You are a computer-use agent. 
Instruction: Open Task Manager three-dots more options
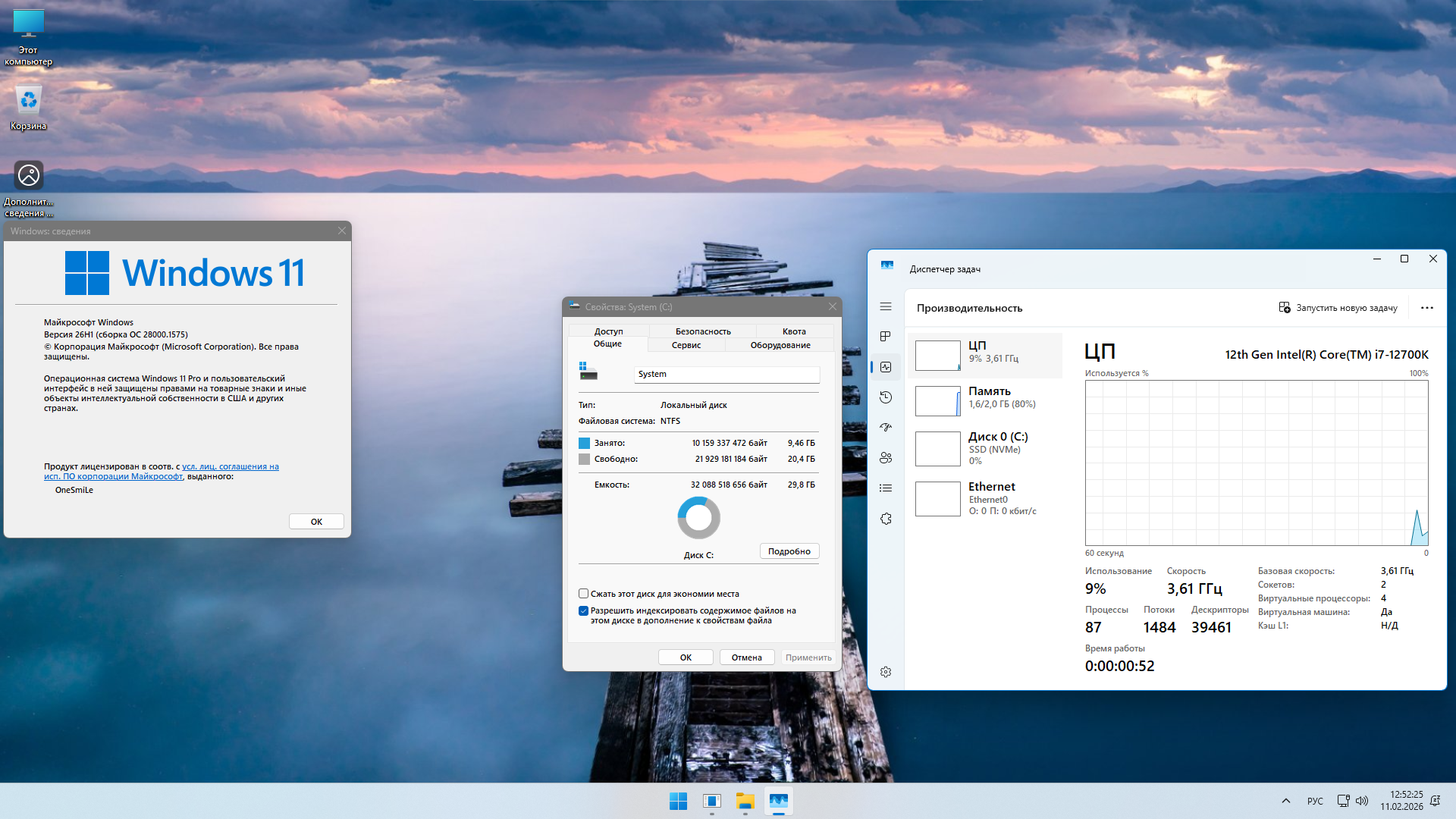coord(1426,308)
